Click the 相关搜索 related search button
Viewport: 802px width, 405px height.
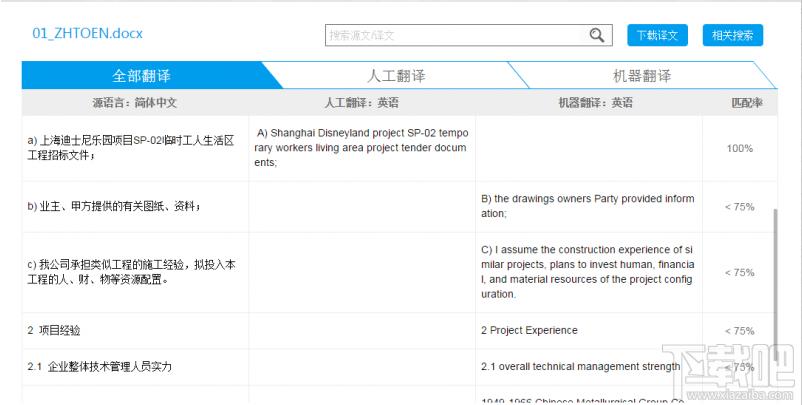[732, 35]
